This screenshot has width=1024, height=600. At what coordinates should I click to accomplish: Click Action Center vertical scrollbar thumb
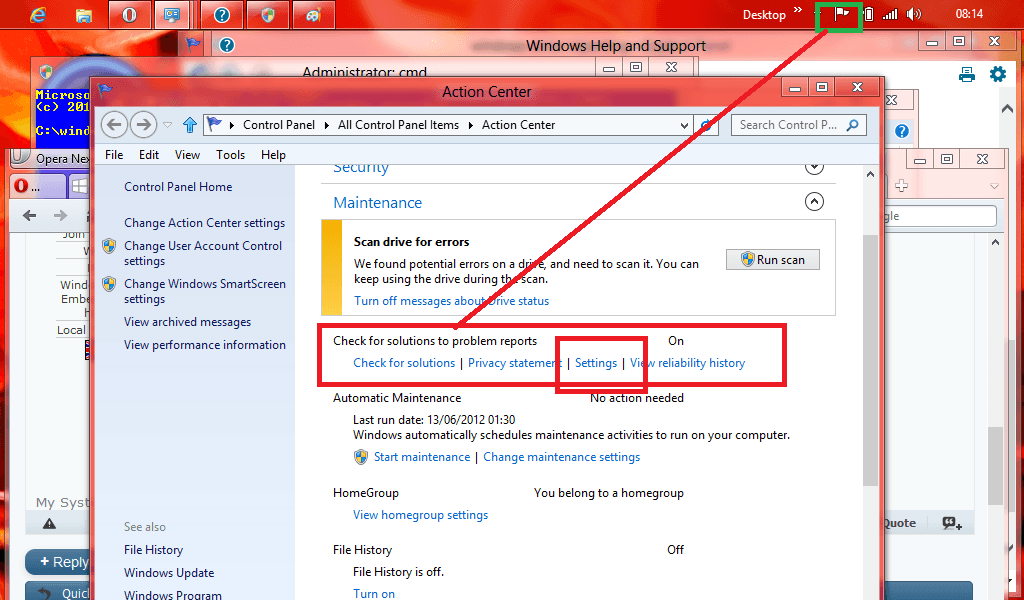[870, 359]
